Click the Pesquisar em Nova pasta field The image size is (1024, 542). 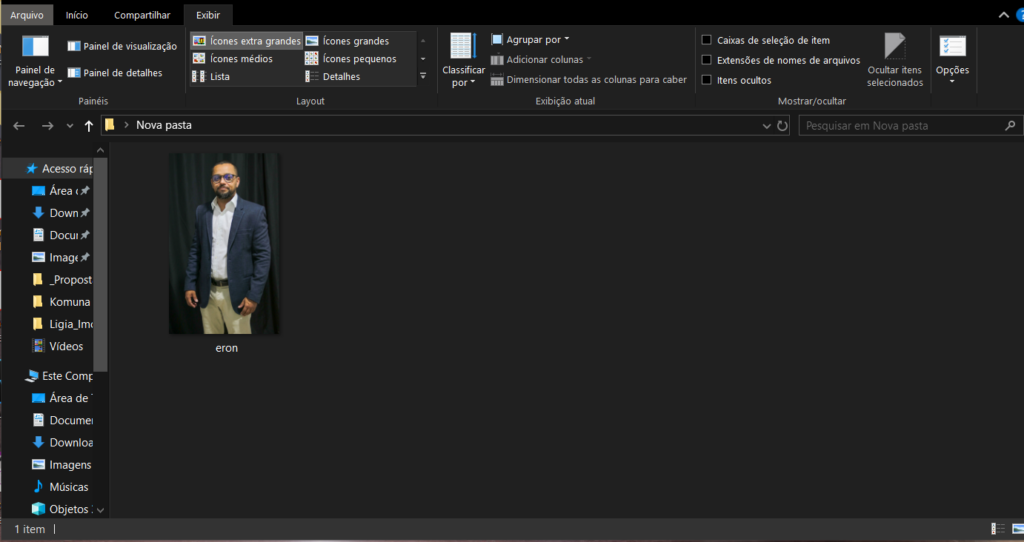pyautogui.click(x=900, y=126)
